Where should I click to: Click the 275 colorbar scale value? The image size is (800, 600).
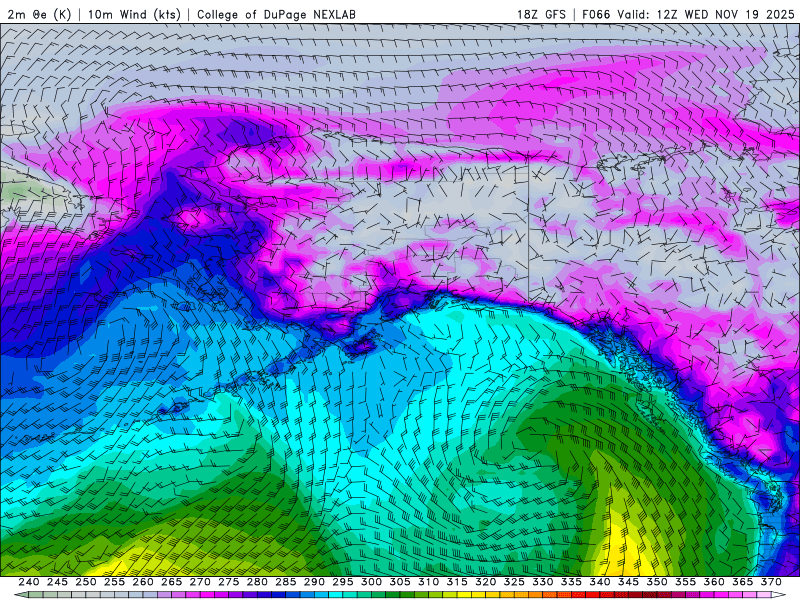229,582
